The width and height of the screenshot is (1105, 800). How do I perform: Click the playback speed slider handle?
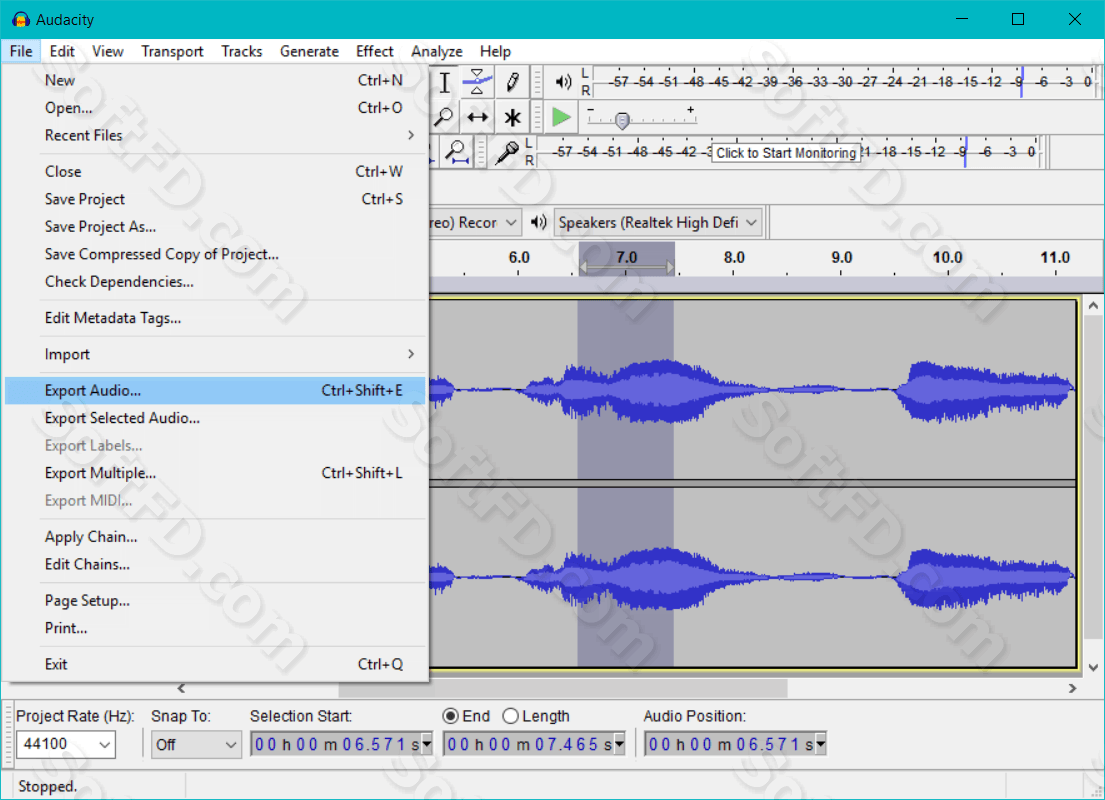[622, 121]
